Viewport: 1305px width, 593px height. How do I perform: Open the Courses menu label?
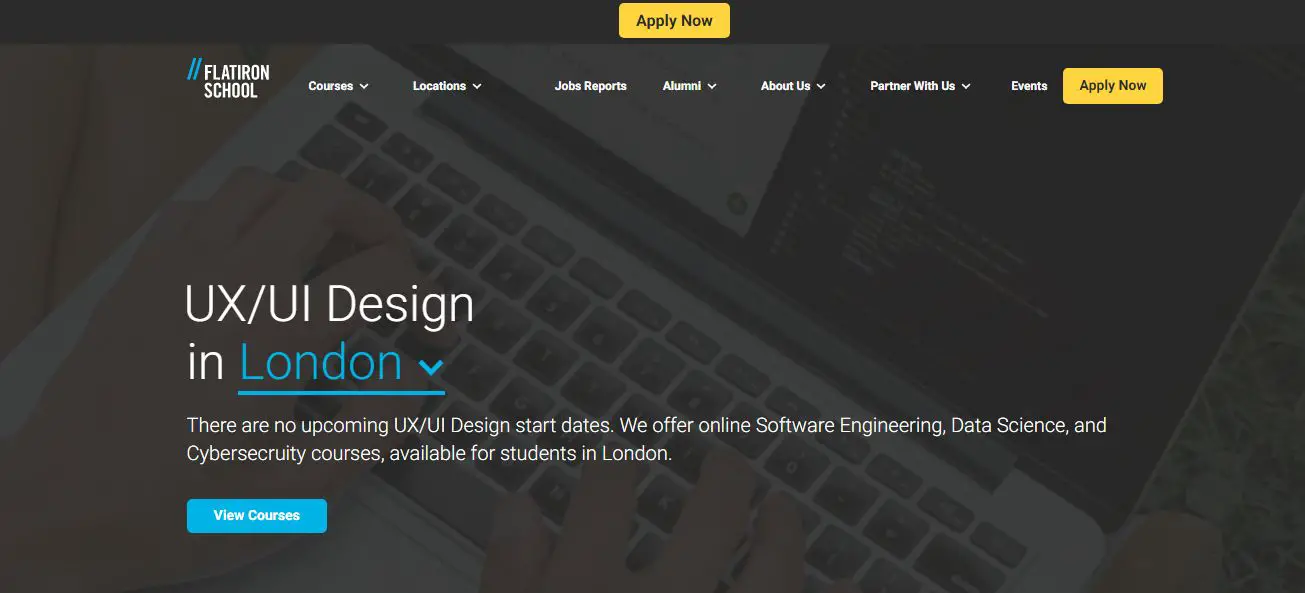tap(330, 86)
